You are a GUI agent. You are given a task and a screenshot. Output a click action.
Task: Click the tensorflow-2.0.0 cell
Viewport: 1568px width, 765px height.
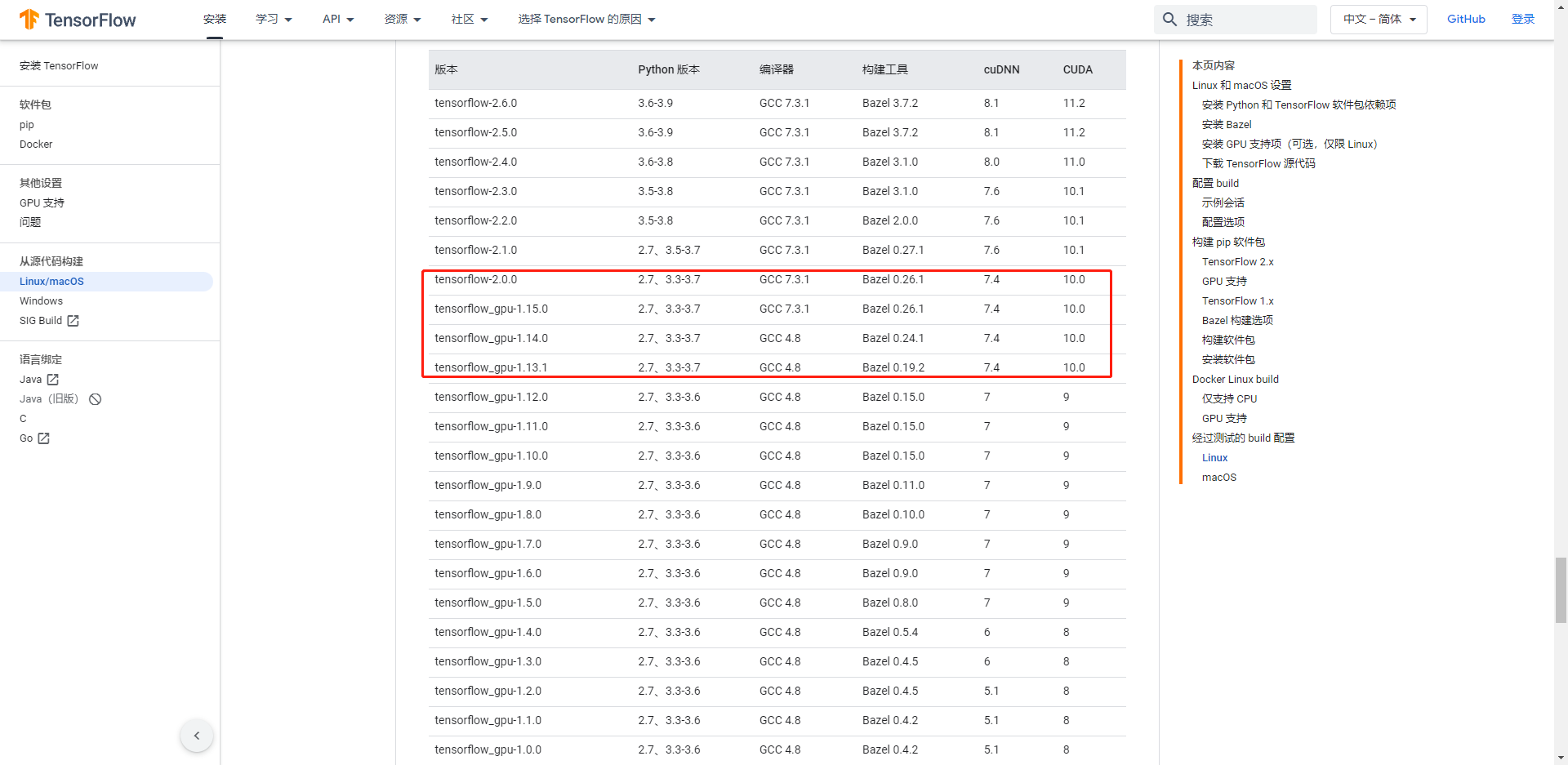click(x=475, y=280)
